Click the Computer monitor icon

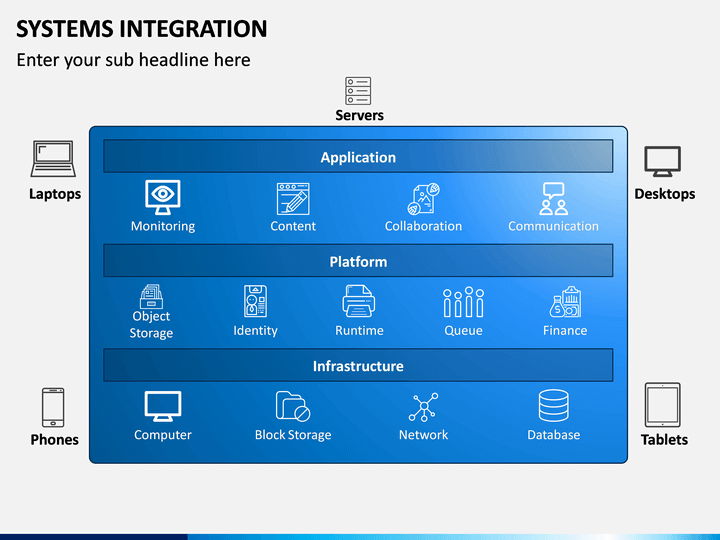click(163, 406)
